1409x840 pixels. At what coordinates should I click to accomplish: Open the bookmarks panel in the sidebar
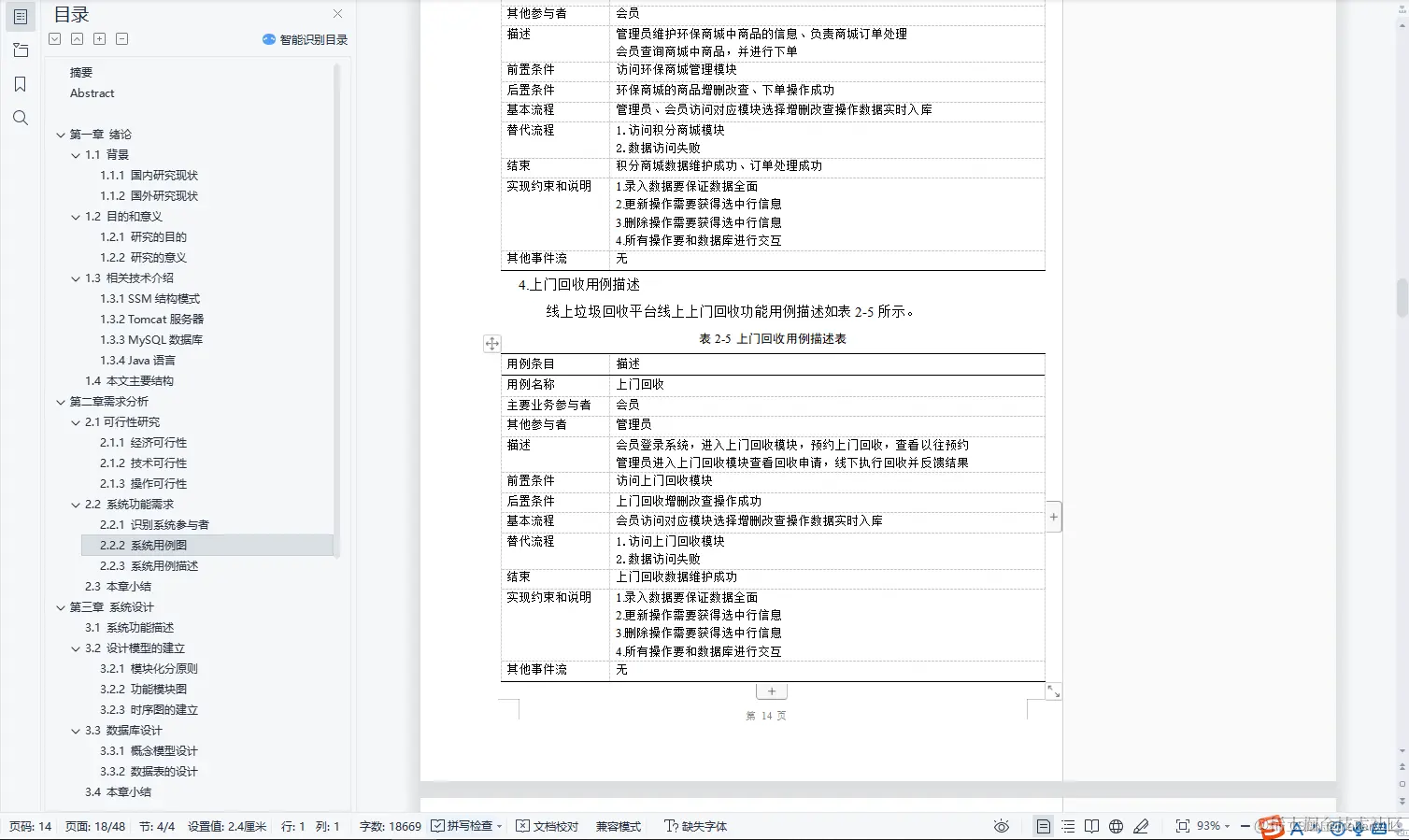coord(21,83)
